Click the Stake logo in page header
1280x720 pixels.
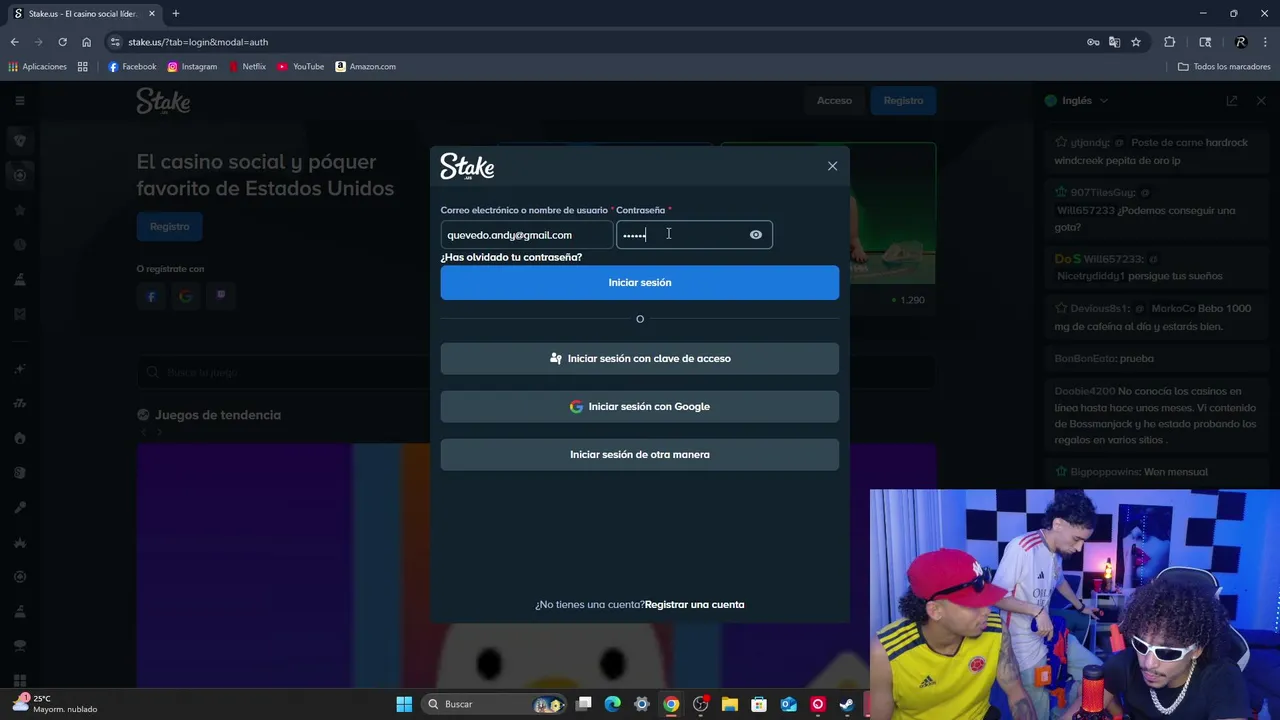[x=163, y=101]
